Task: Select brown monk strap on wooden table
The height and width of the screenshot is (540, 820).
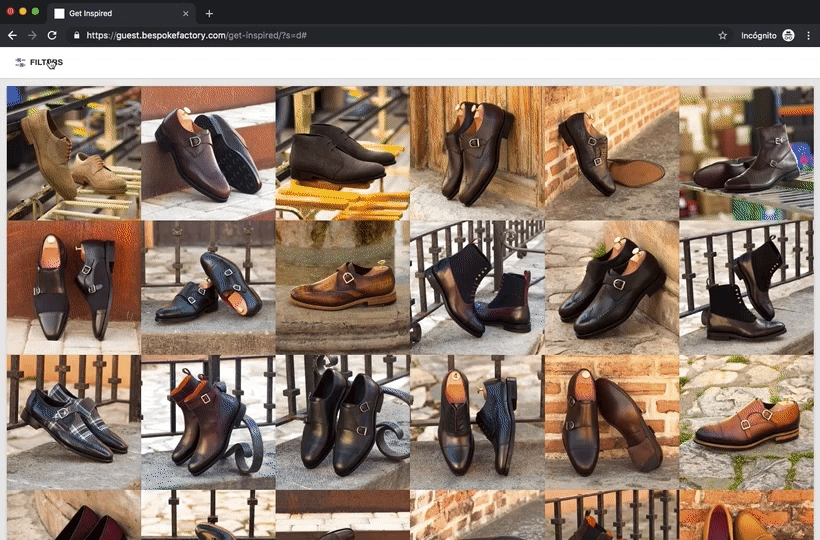Action: tap(208, 152)
